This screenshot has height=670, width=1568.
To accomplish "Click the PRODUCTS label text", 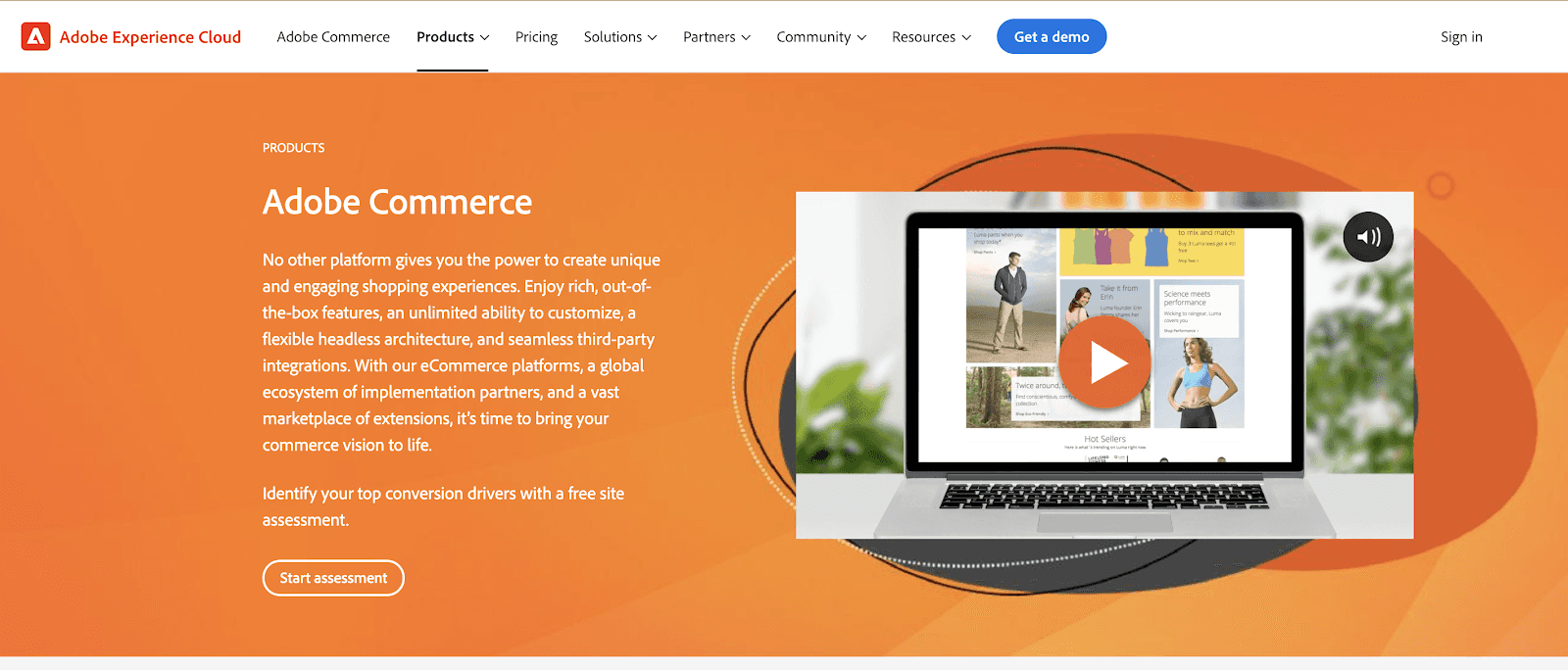I will coord(293,148).
